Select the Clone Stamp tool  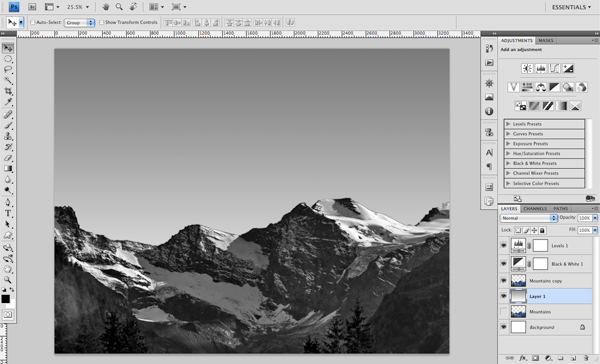pyautogui.click(x=8, y=136)
